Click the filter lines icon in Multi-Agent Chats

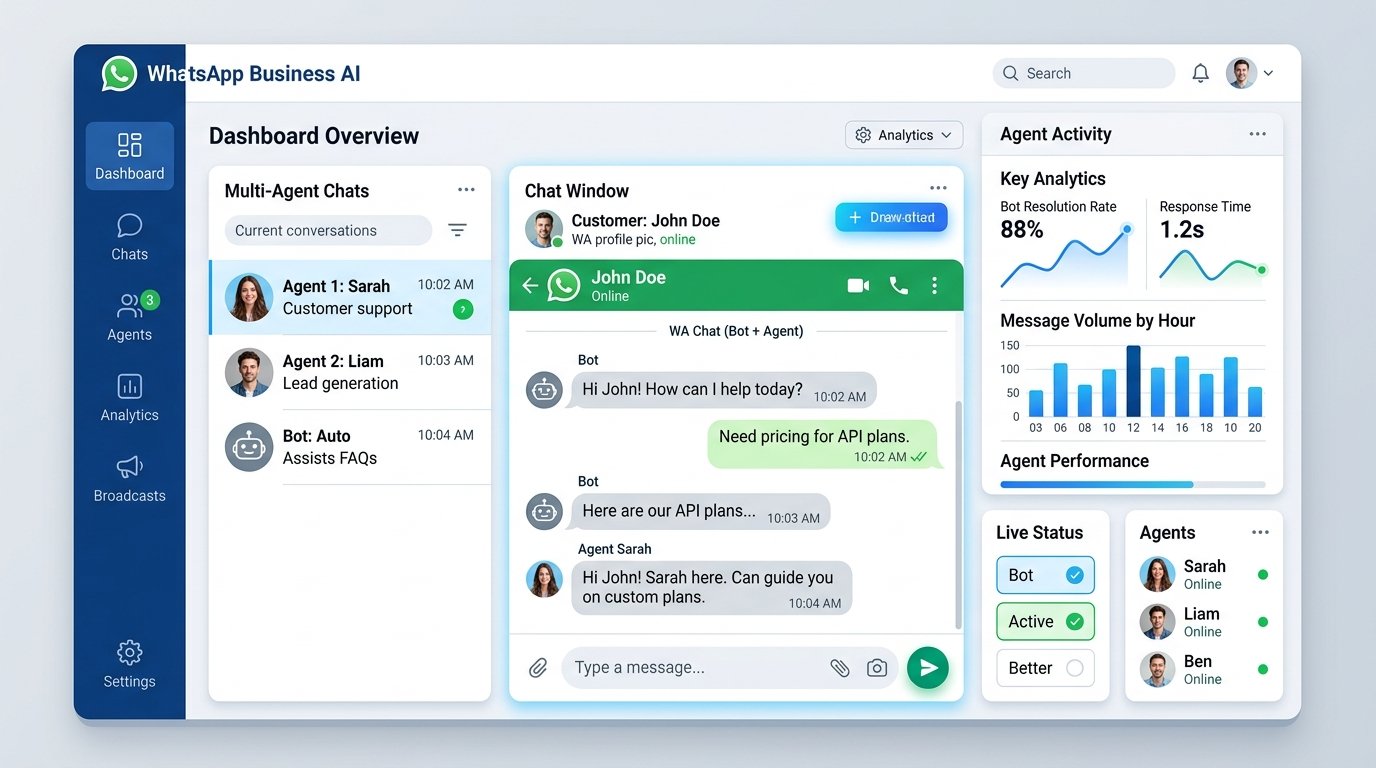click(x=457, y=230)
